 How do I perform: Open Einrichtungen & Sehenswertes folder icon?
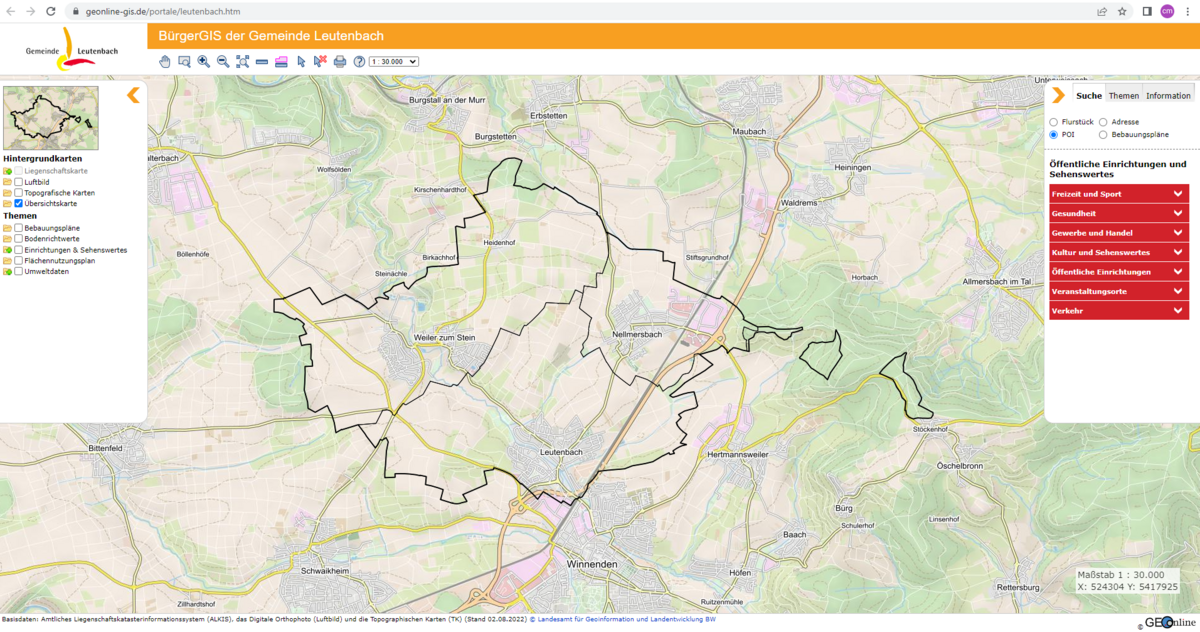coord(7,250)
